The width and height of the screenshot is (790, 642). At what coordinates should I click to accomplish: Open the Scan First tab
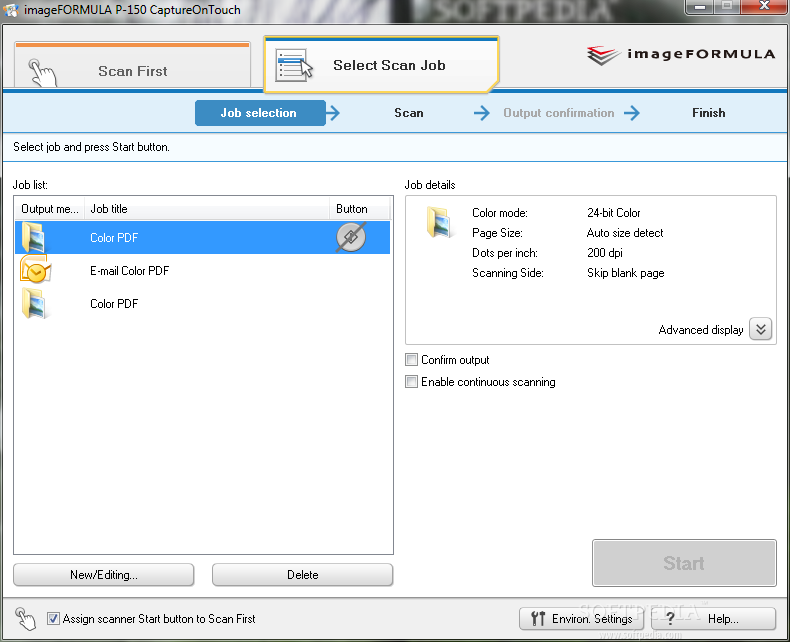coord(132,66)
